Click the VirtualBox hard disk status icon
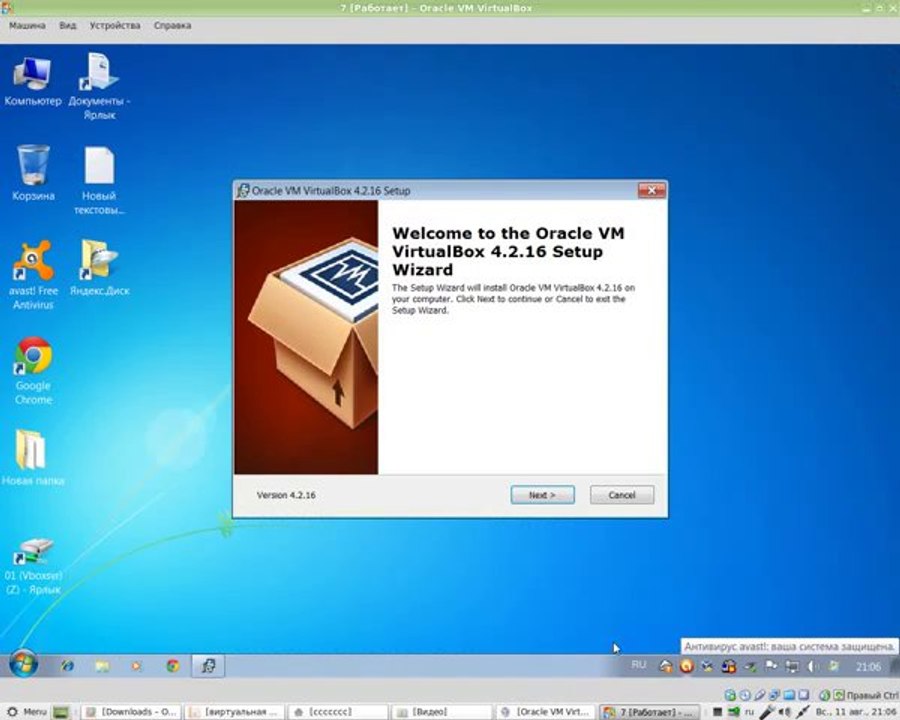900x720 pixels. click(730, 695)
